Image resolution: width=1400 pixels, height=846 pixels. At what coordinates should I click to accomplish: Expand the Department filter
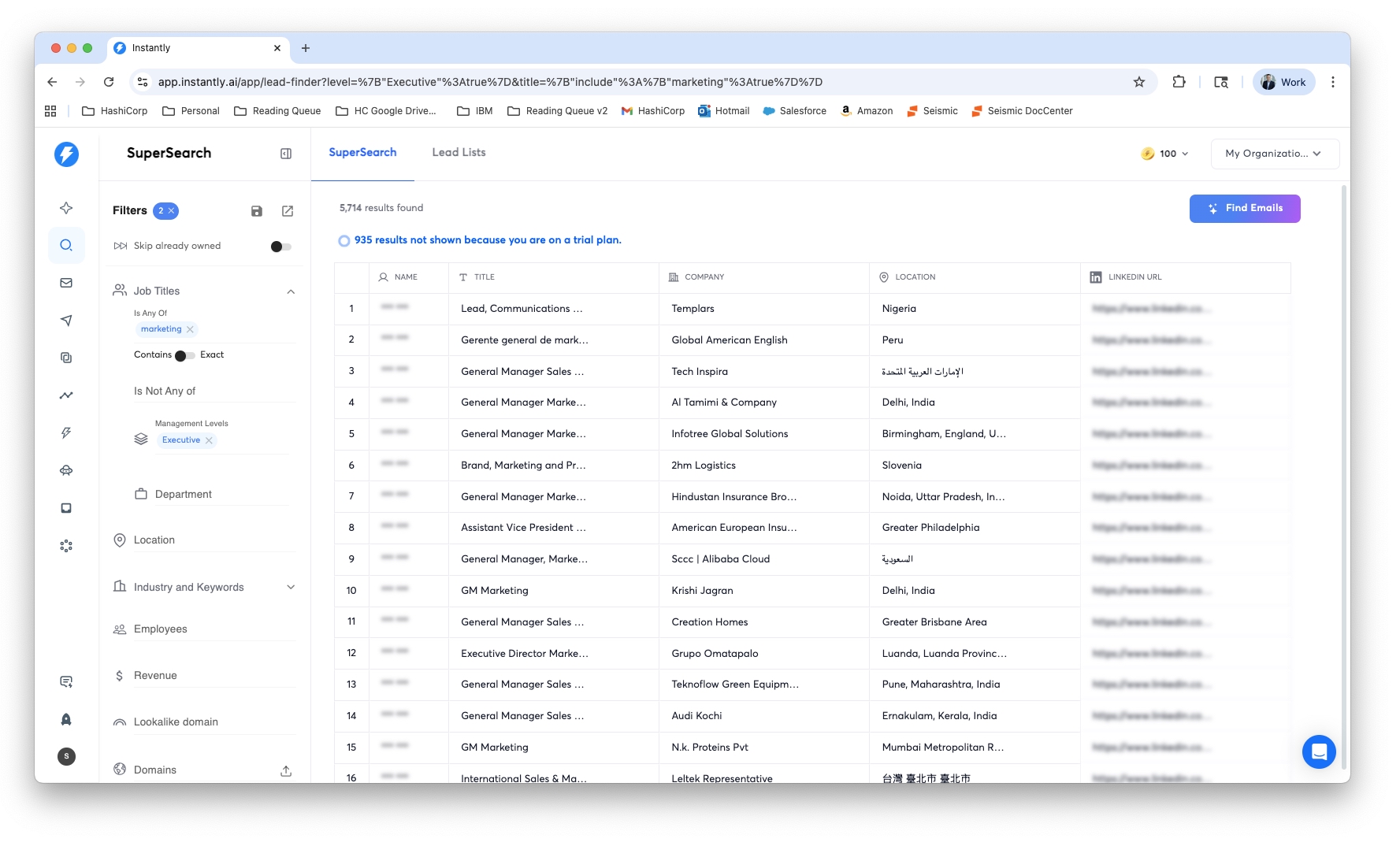point(212,495)
